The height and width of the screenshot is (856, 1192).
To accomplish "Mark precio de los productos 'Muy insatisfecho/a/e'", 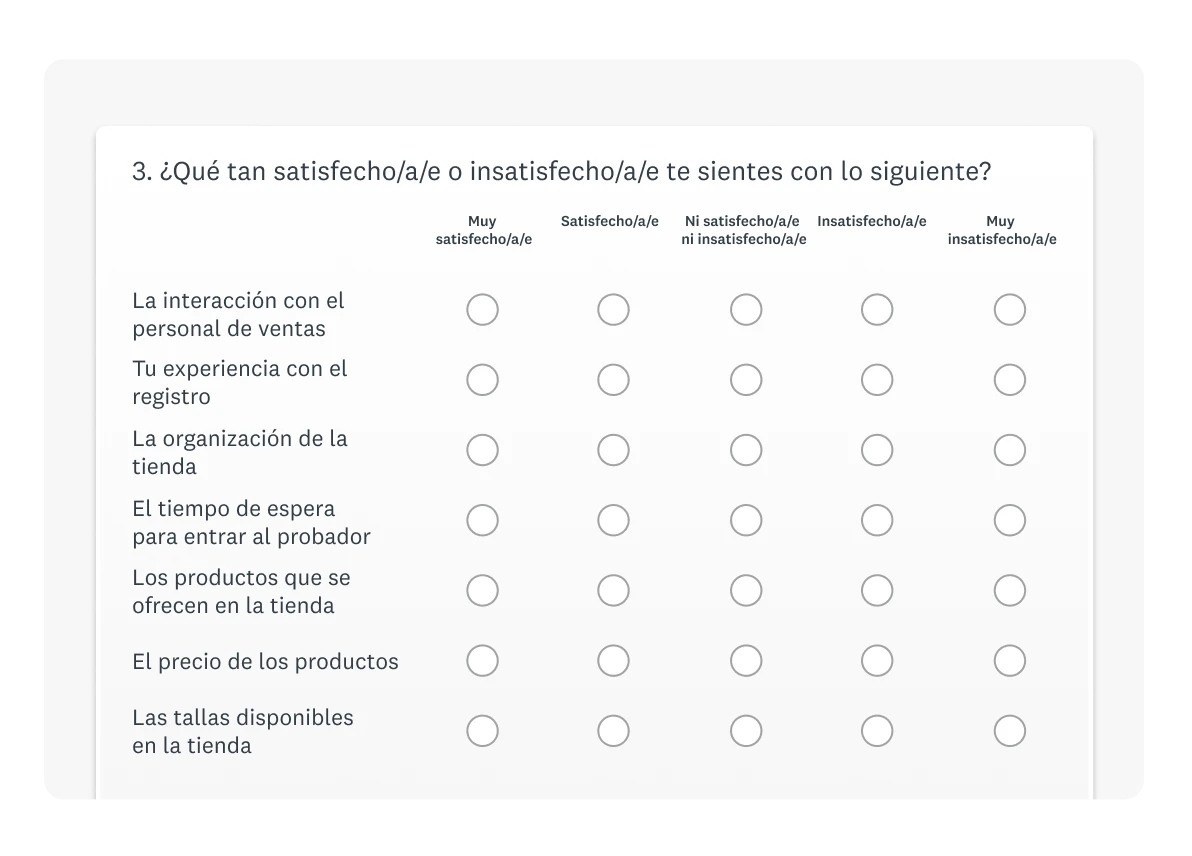I will (1009, 661).
